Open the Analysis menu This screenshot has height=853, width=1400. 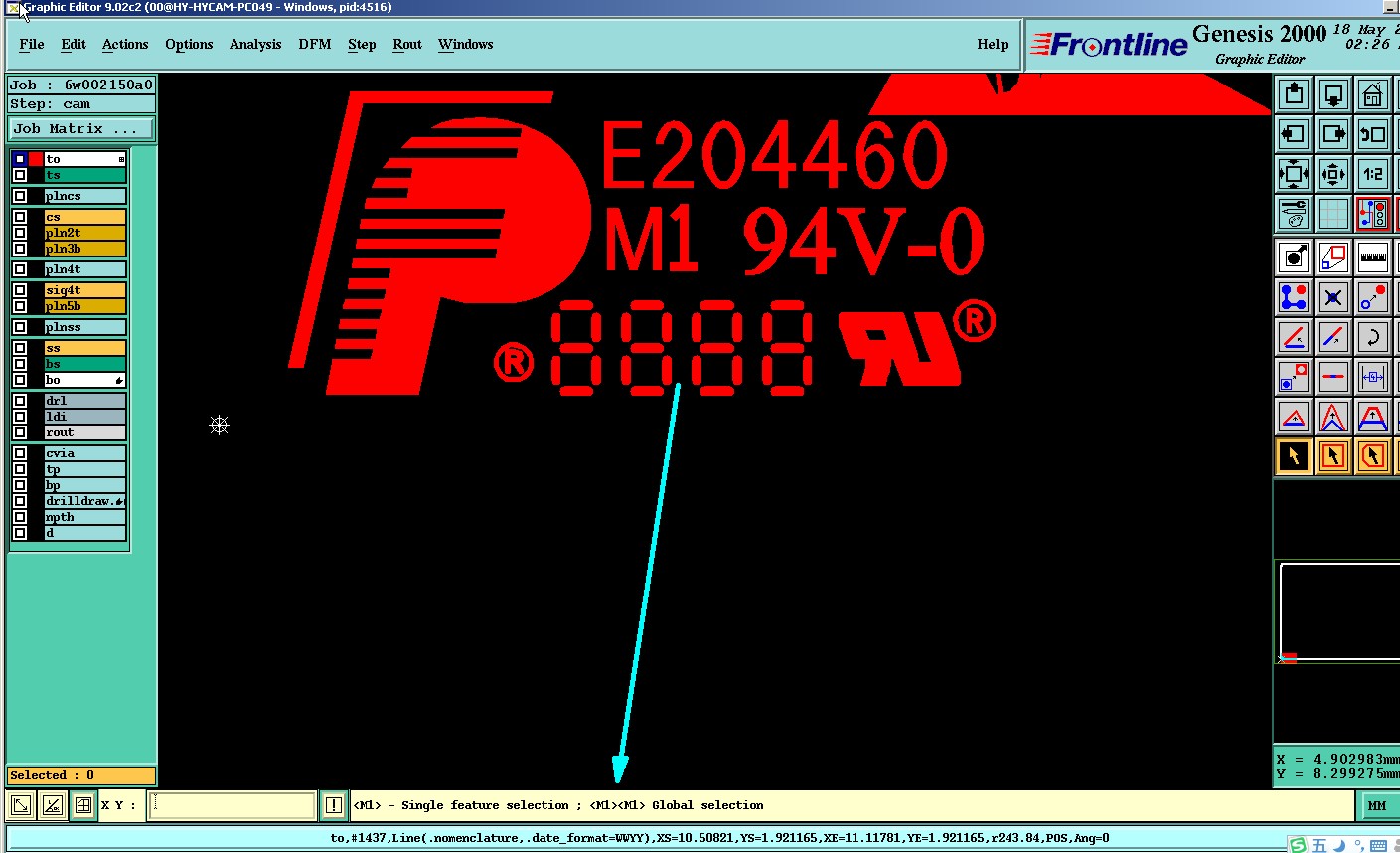255,44
